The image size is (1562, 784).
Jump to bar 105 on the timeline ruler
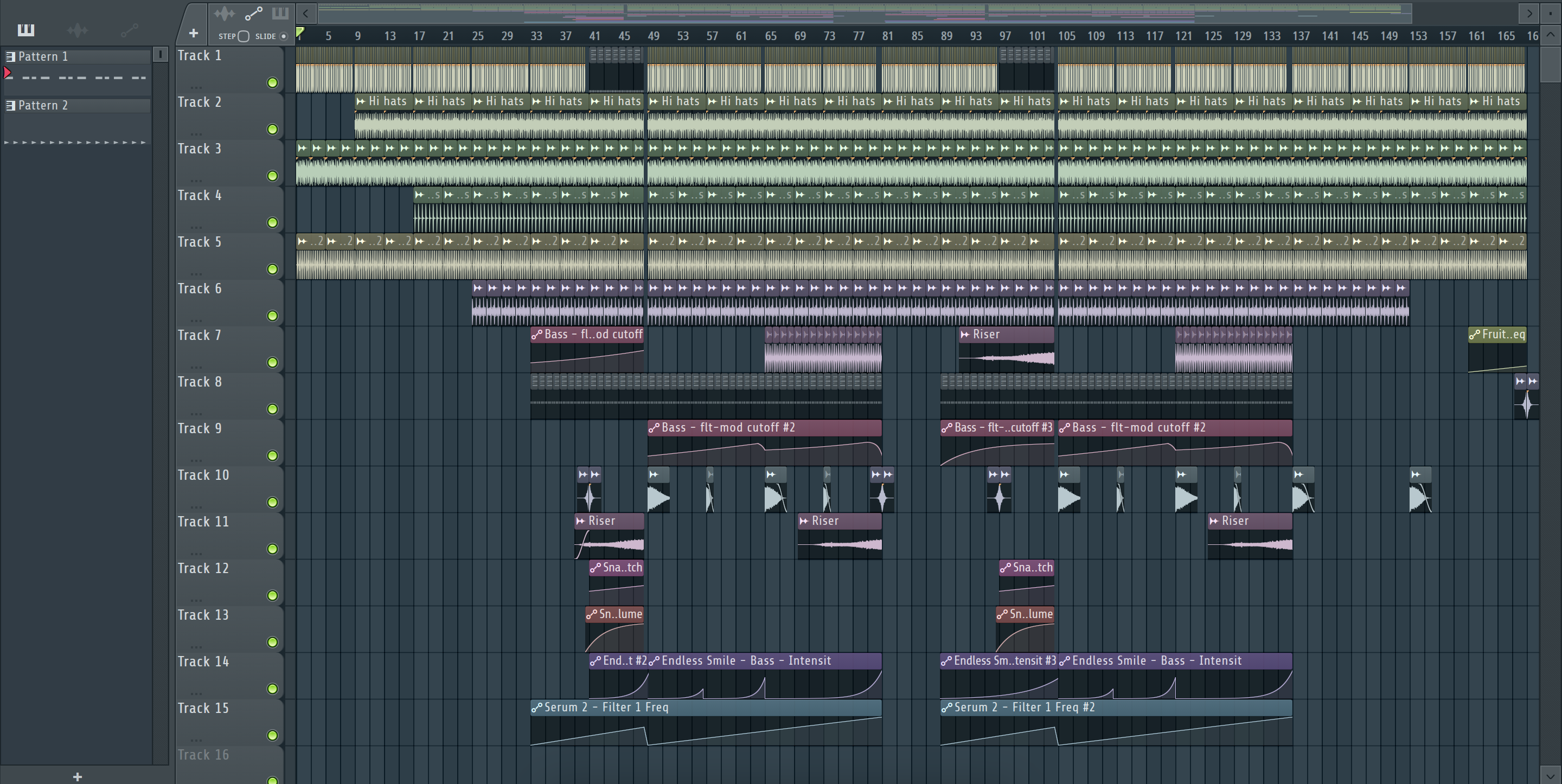click(1067, 36)
